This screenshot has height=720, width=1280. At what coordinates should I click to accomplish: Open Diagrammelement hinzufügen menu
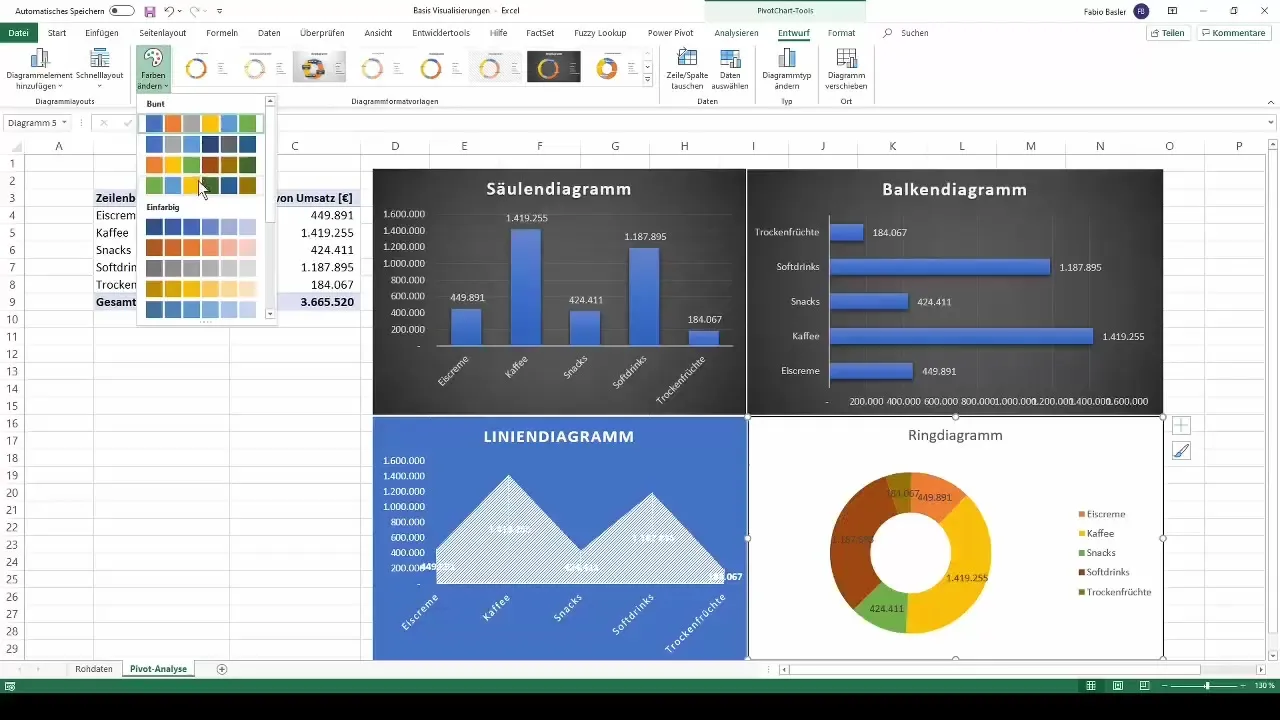coord(41,69)
